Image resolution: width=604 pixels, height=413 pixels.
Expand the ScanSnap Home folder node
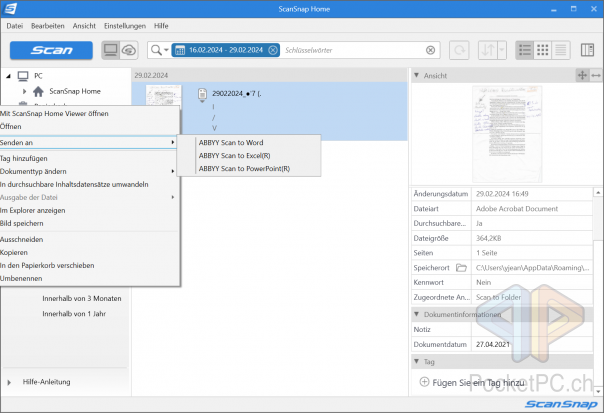25,91
